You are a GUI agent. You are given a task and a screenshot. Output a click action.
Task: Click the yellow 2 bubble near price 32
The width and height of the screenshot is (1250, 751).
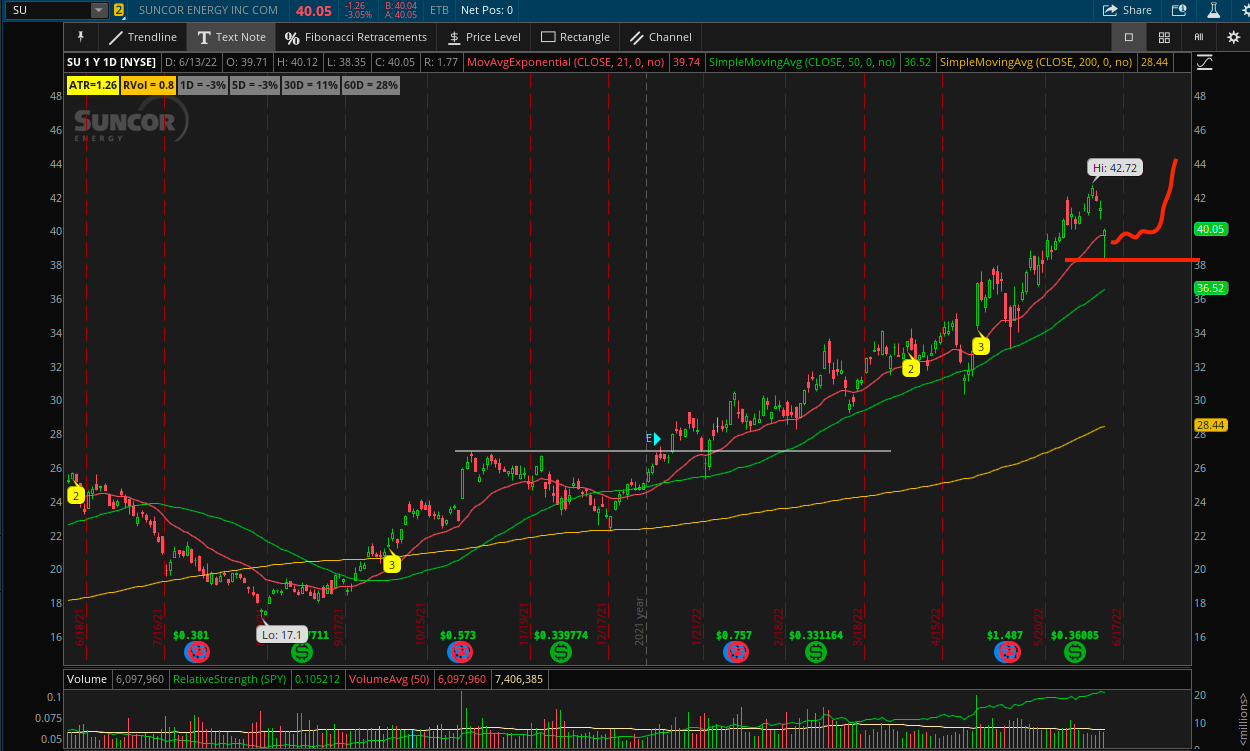[910, 369]
